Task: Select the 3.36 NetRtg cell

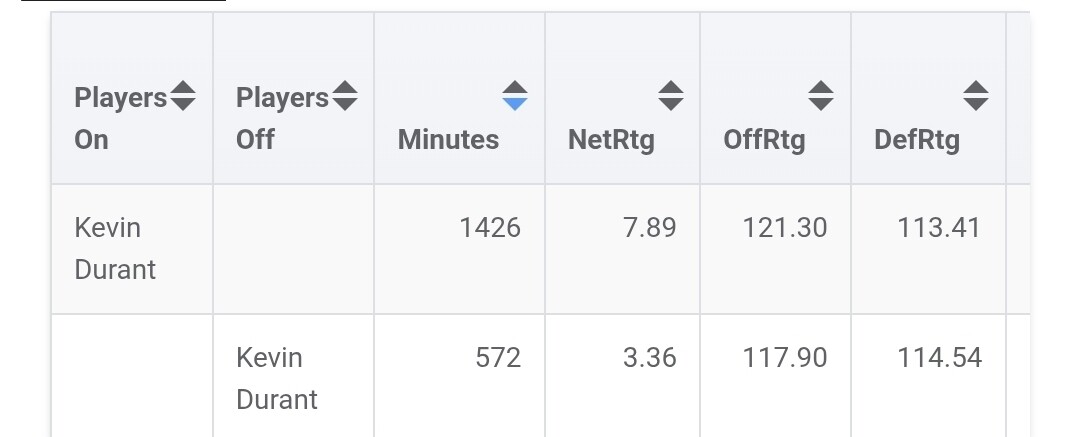Action: [650, 358]
